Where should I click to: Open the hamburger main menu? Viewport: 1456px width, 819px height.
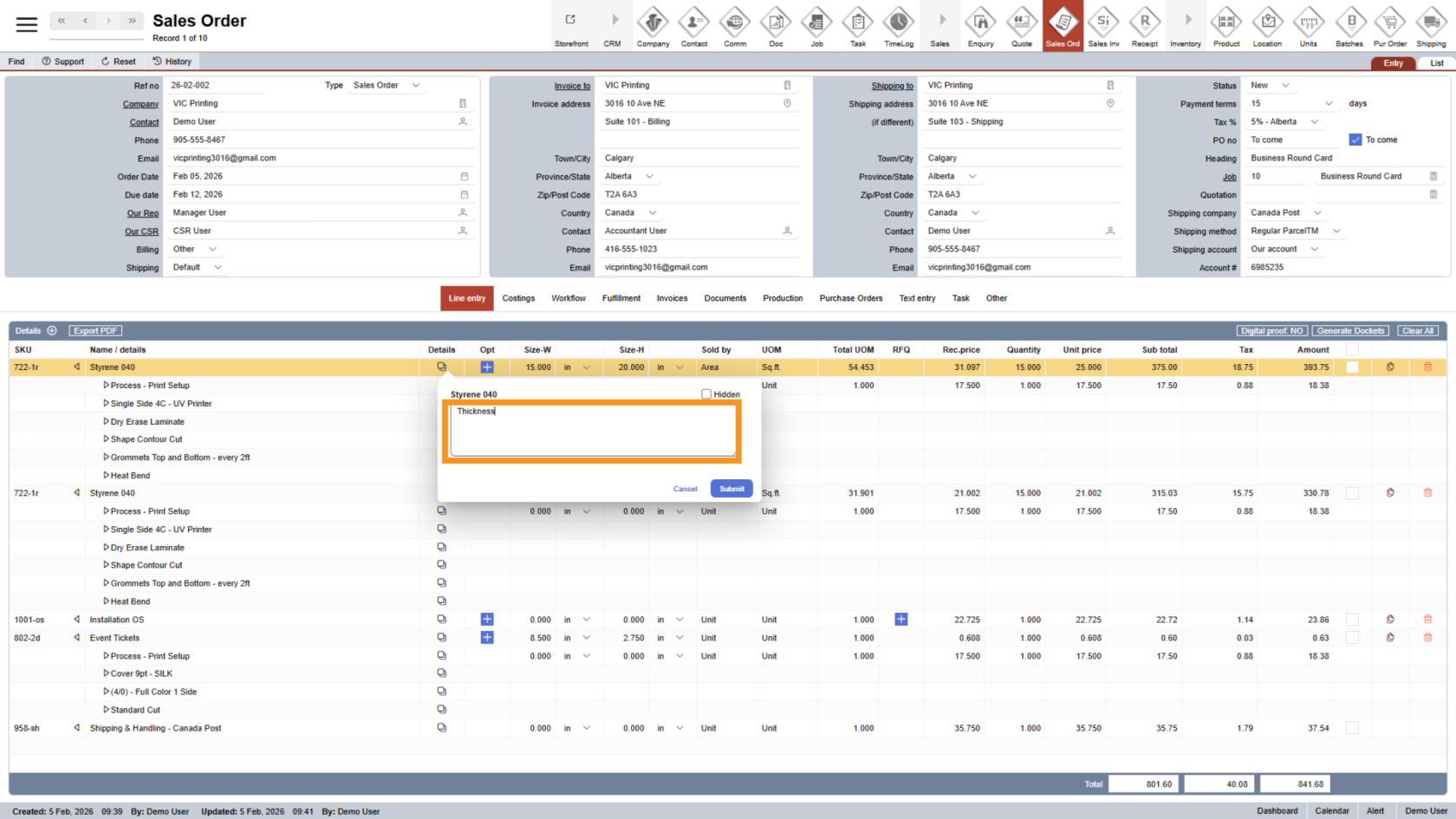coord(27,24)
